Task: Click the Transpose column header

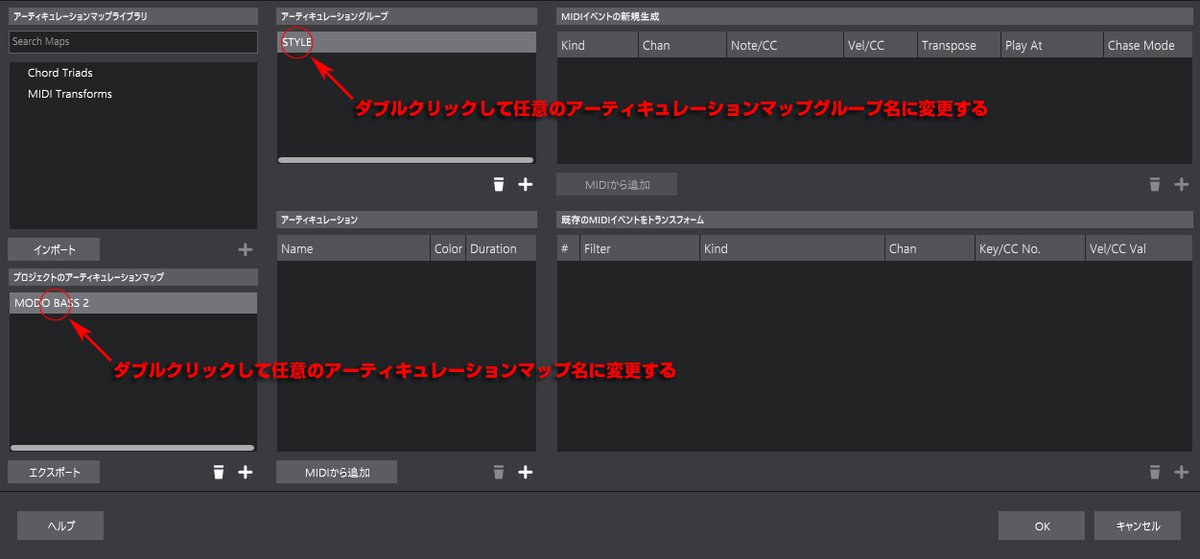Action: coord(958,45)
